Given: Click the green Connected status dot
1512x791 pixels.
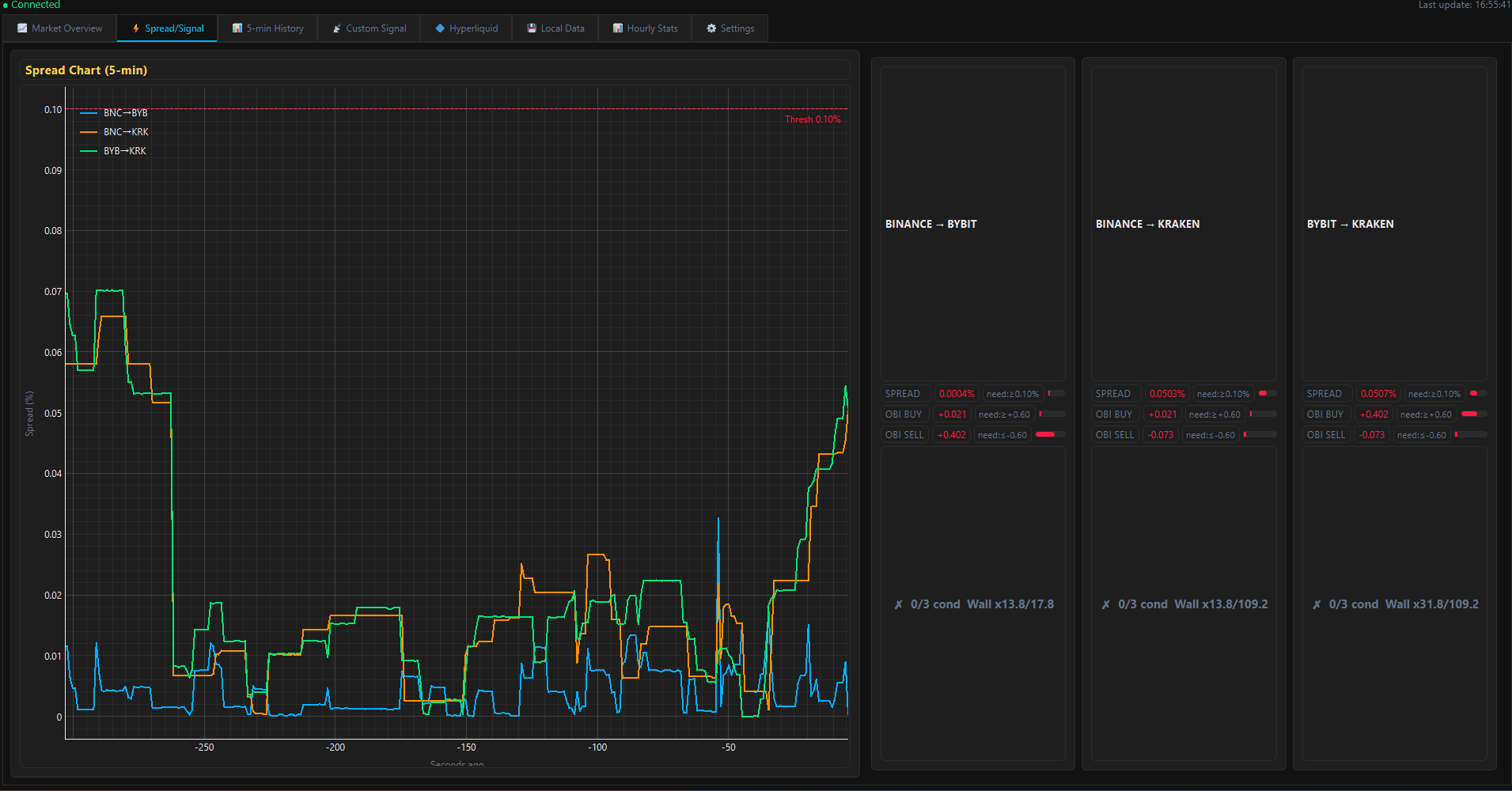Looking at the screenshot, I should pyautogui.click(x=6, y=6).
